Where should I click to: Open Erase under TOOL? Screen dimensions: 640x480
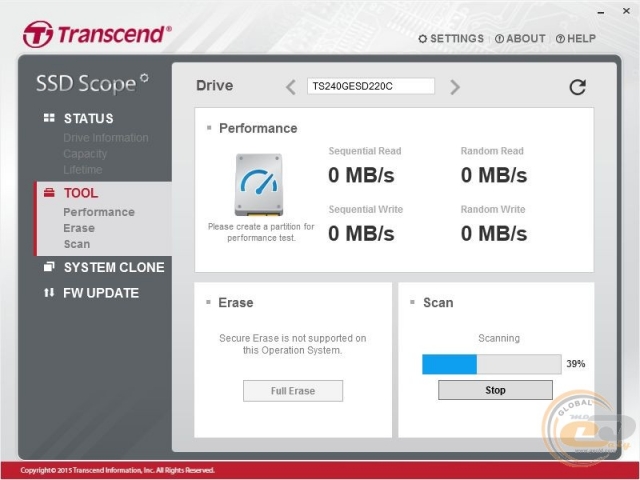pyautogui.click(x=79, y=228)
